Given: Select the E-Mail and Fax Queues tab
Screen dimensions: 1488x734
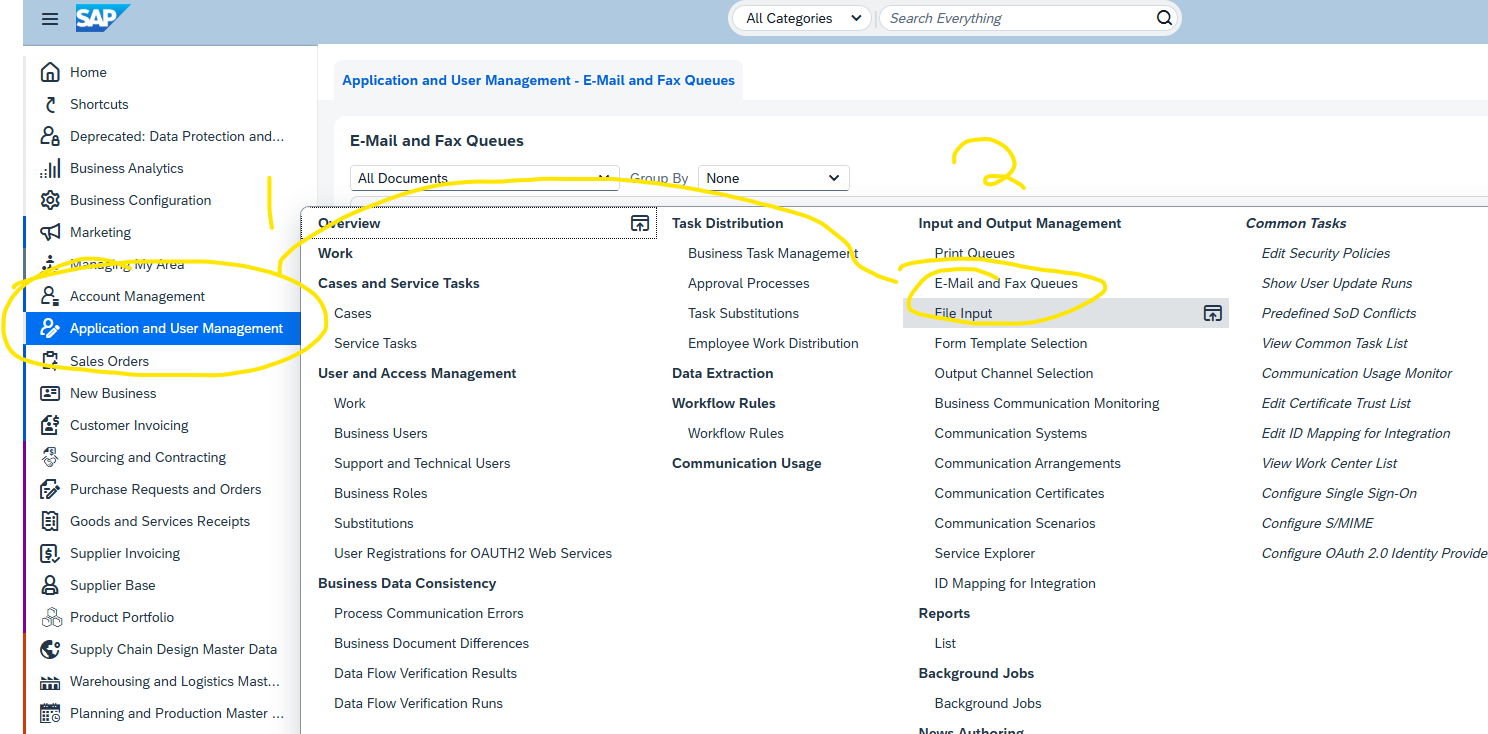Looking at the screenshot, I should [538, 80].
